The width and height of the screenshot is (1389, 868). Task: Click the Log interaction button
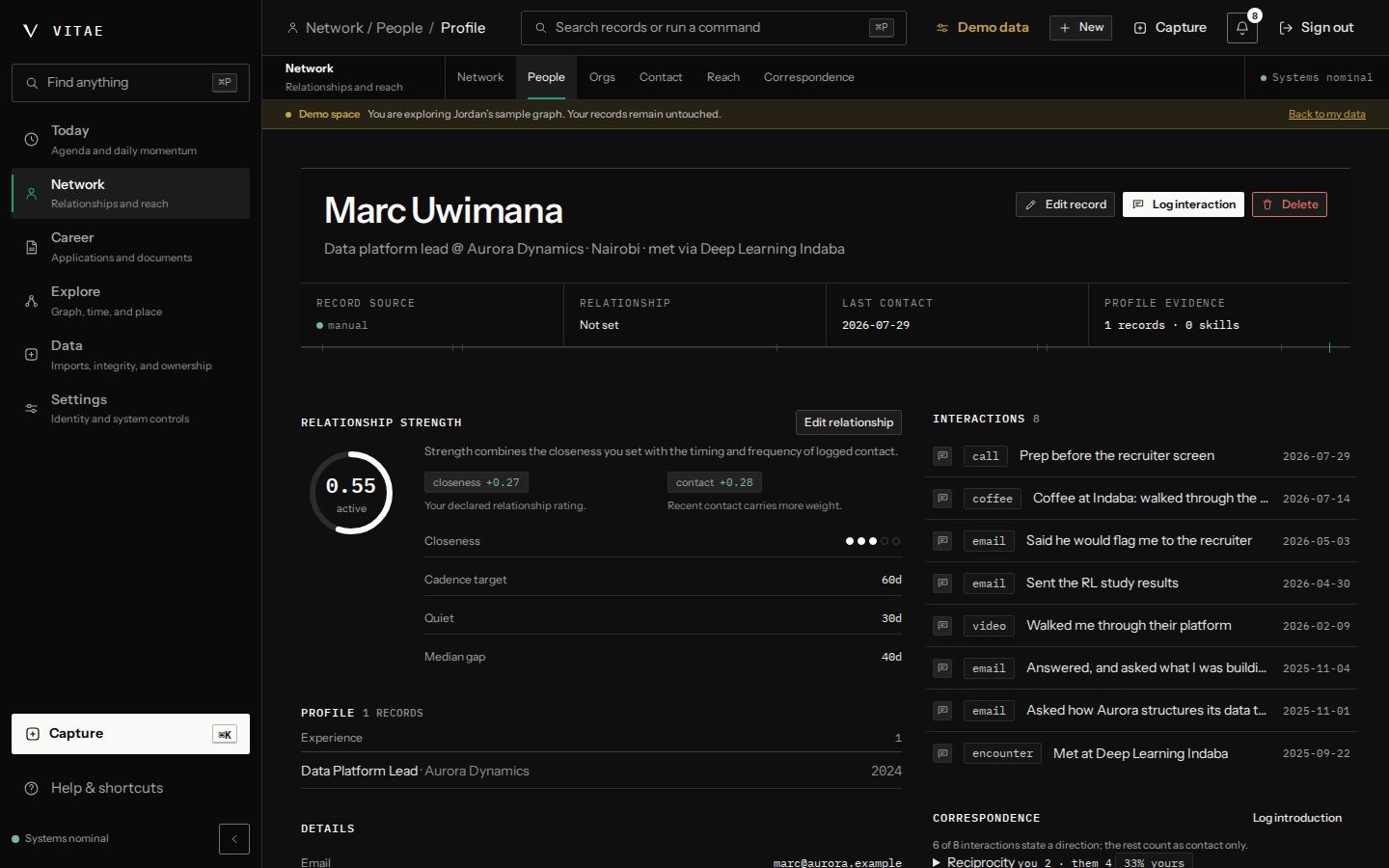pos(1184,204)
